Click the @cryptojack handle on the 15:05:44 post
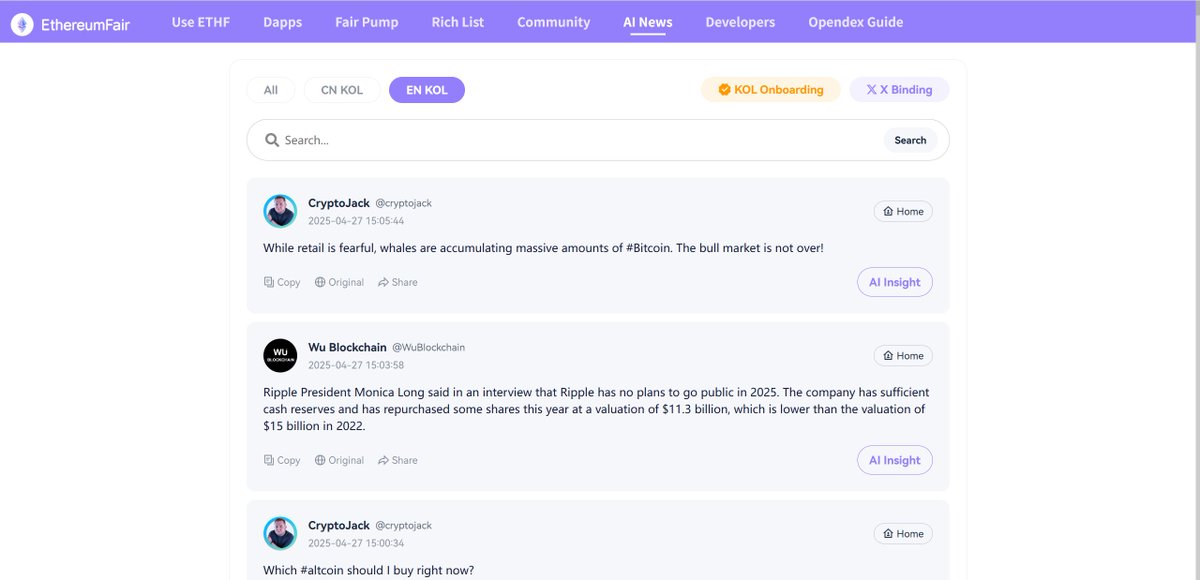This screenshot has height=580, width=1200. tap(404, 203)
